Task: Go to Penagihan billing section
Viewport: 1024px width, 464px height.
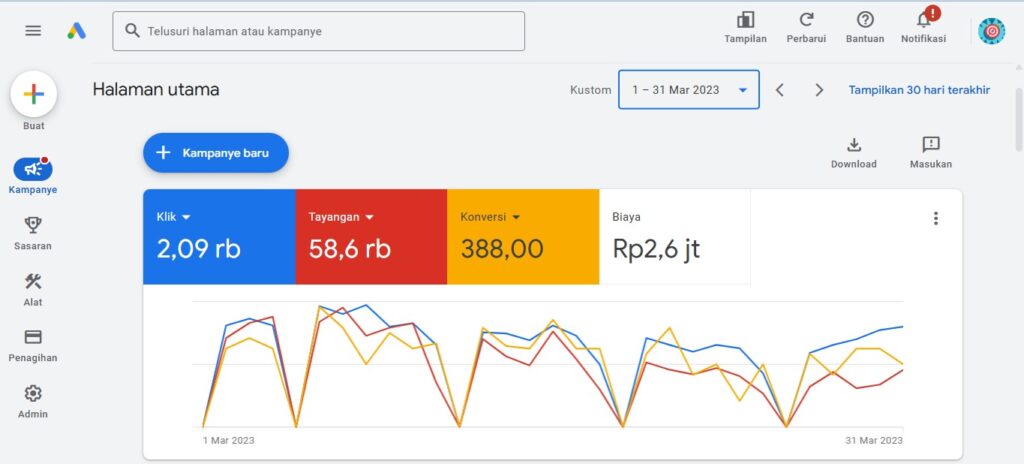Action: coord(33,338)
